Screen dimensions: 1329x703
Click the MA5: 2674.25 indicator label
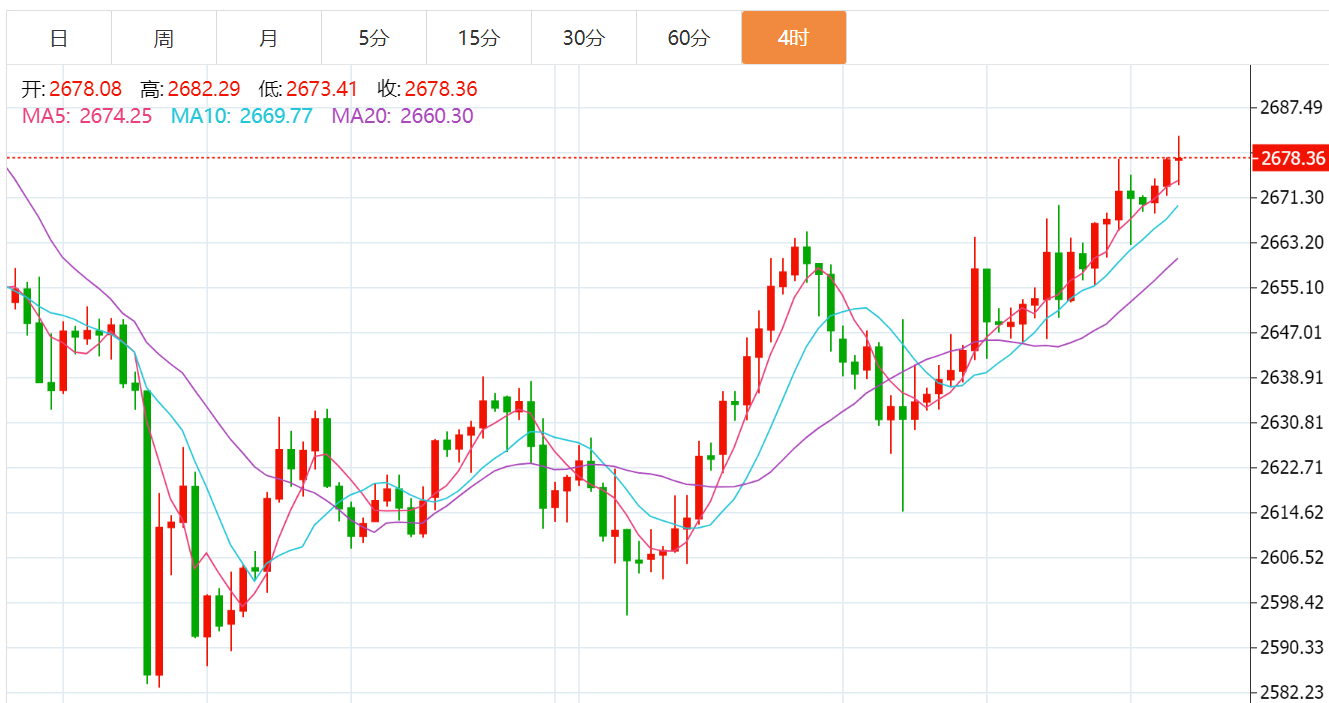click(87, 116)
